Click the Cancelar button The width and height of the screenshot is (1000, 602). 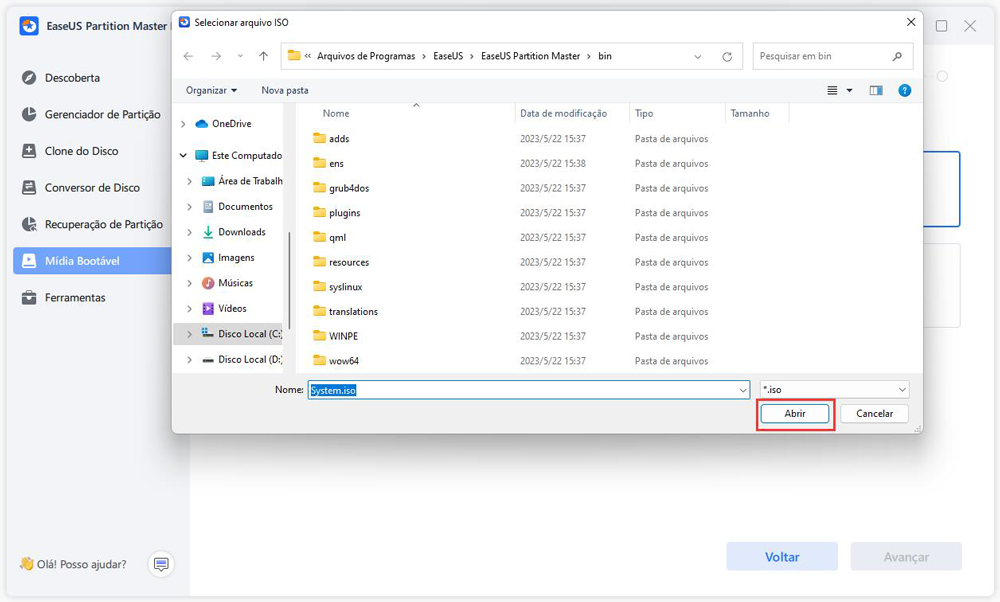874,414
